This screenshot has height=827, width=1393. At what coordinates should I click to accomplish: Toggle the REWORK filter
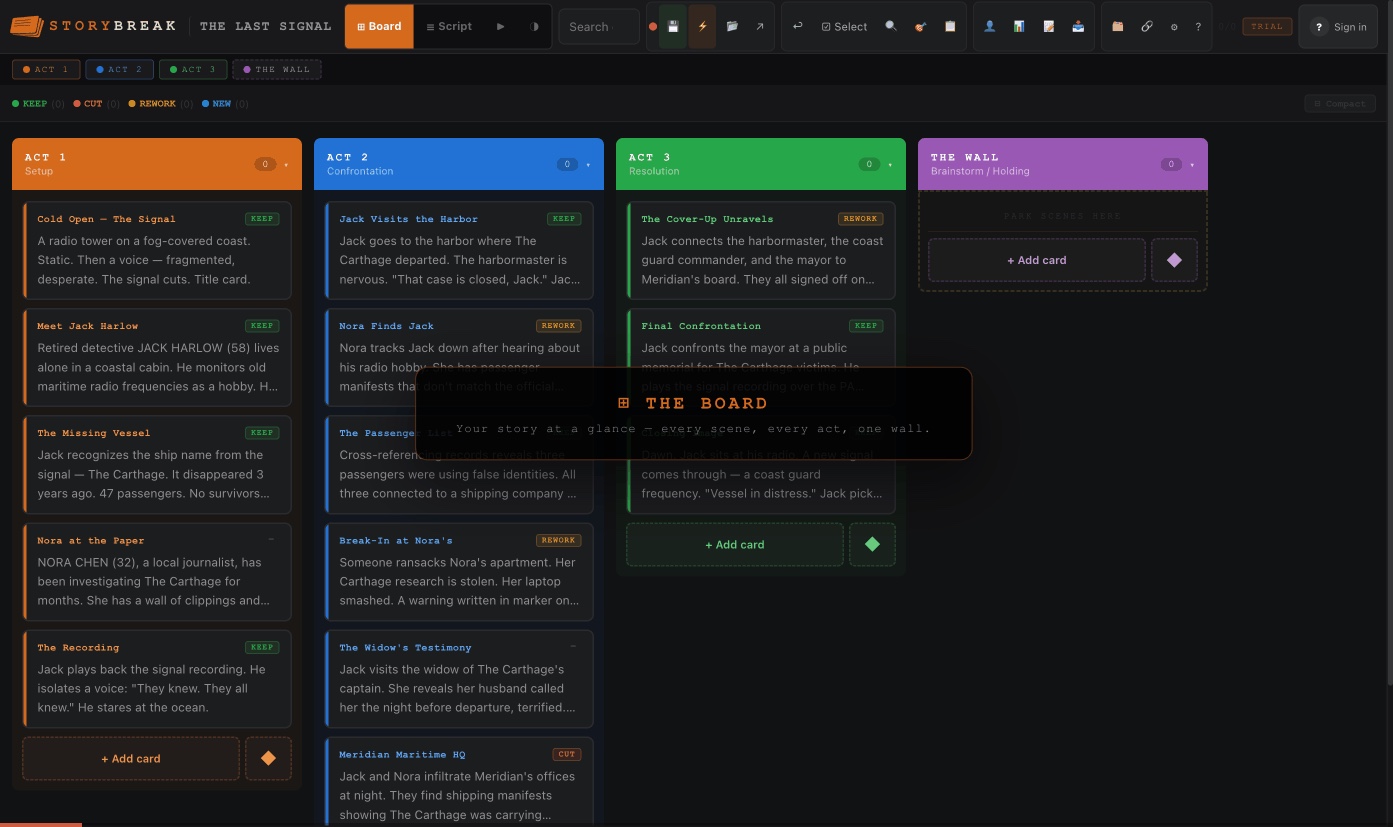tap(156, 103)
